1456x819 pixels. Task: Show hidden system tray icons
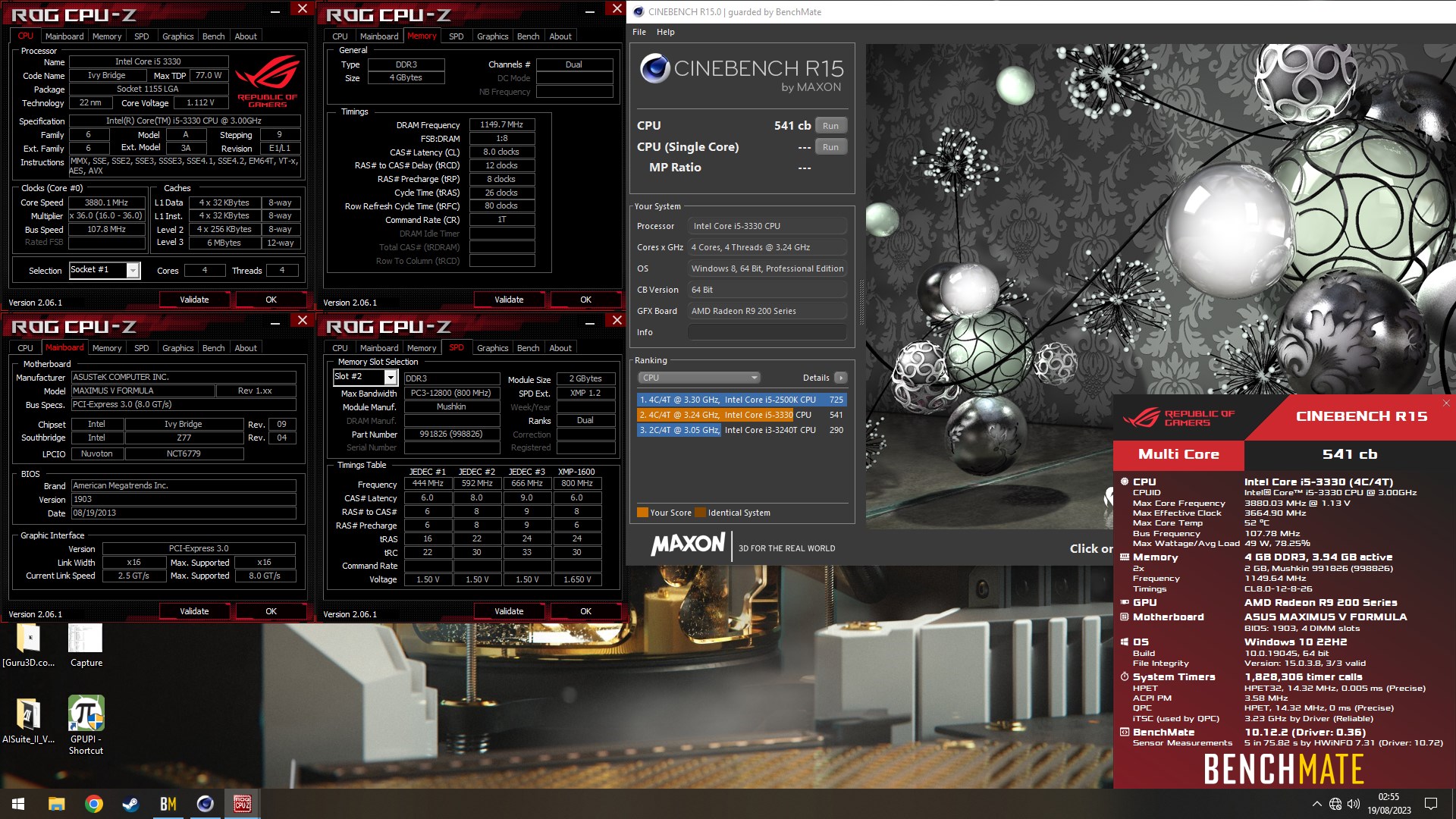click(1316, 804)
